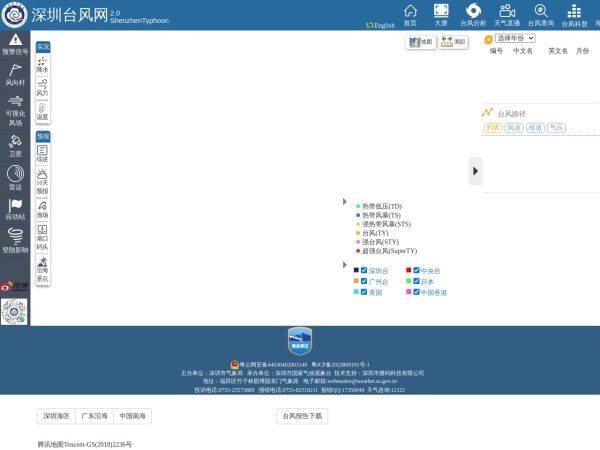This screenshot has height=450, width=600.
Task: Collapse the side panel with arrow handle
Action: tap(476, 171)
